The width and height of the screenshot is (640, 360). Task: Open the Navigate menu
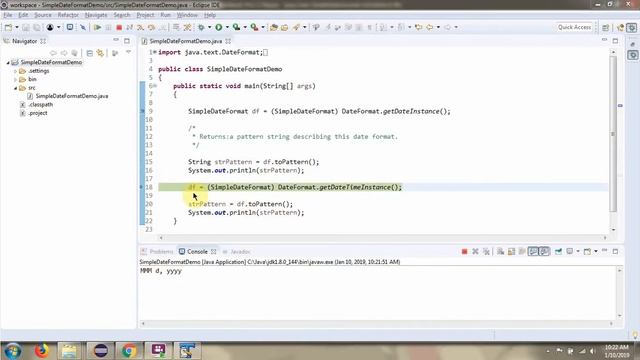pyautogui.click(x=96, y=15)
